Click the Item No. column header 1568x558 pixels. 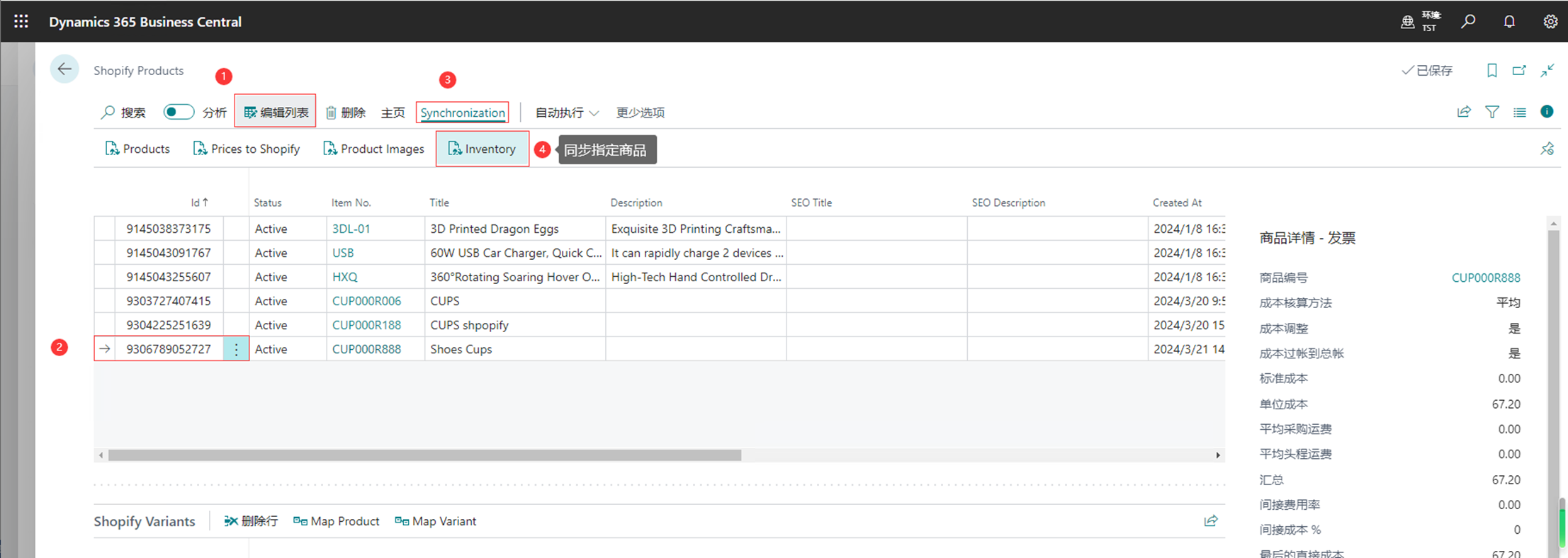(x=351, y=203)
